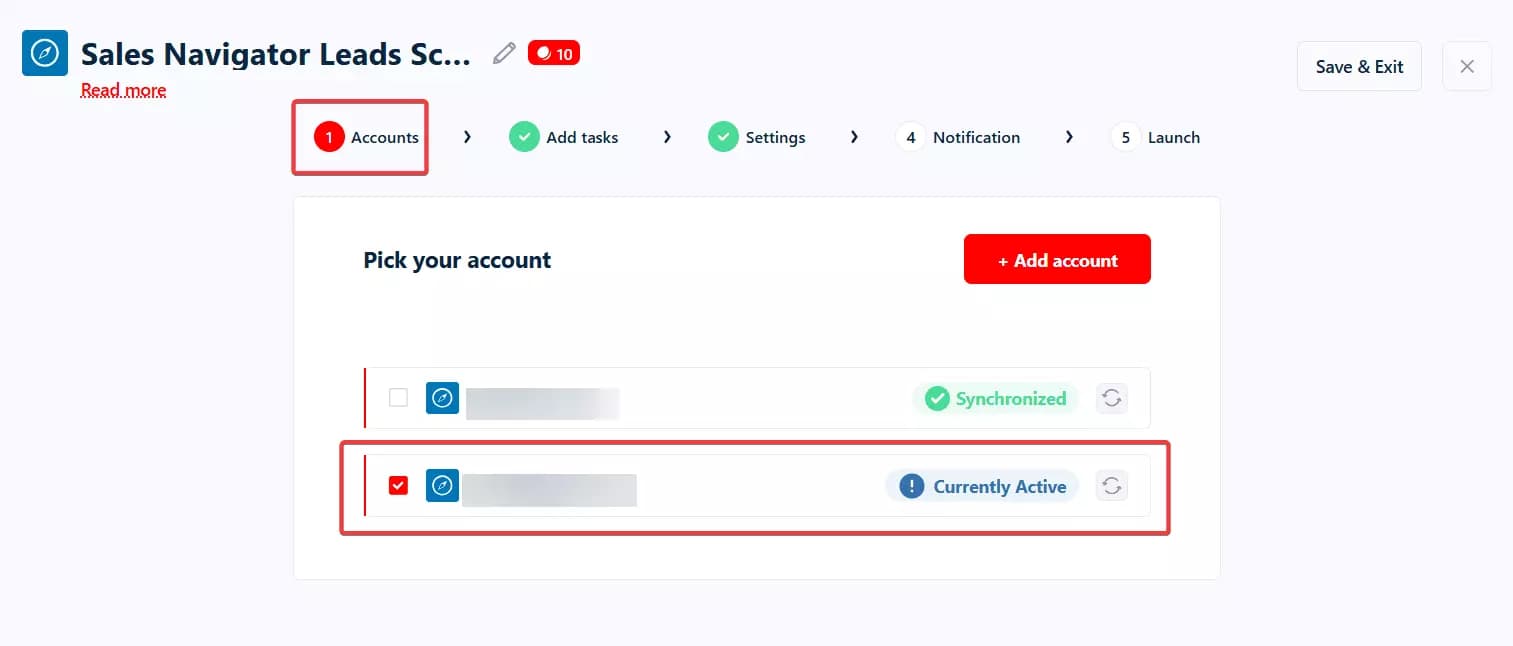Click the chevron before the Launch step
Image resolution: width=1513 pixels, height=646 pixels.
pyautogui.click(x=1070, y=136)
